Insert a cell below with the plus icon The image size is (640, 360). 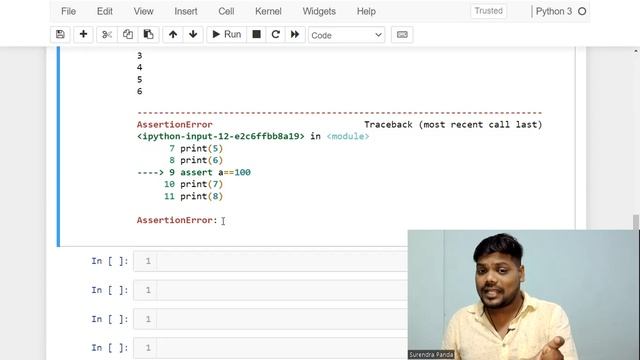click(83, 35)
